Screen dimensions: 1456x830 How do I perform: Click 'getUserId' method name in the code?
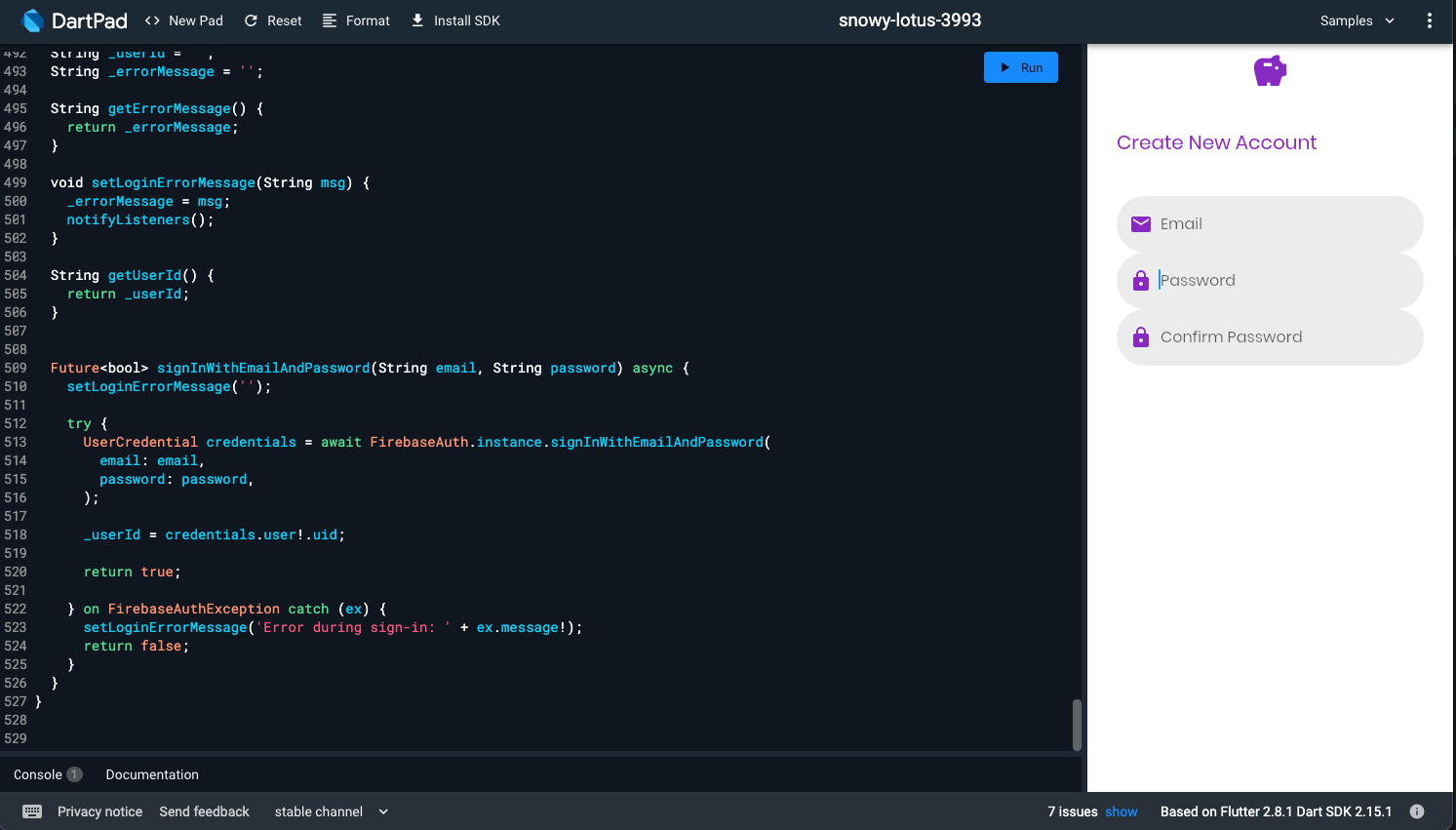click(x=144, y=275)
